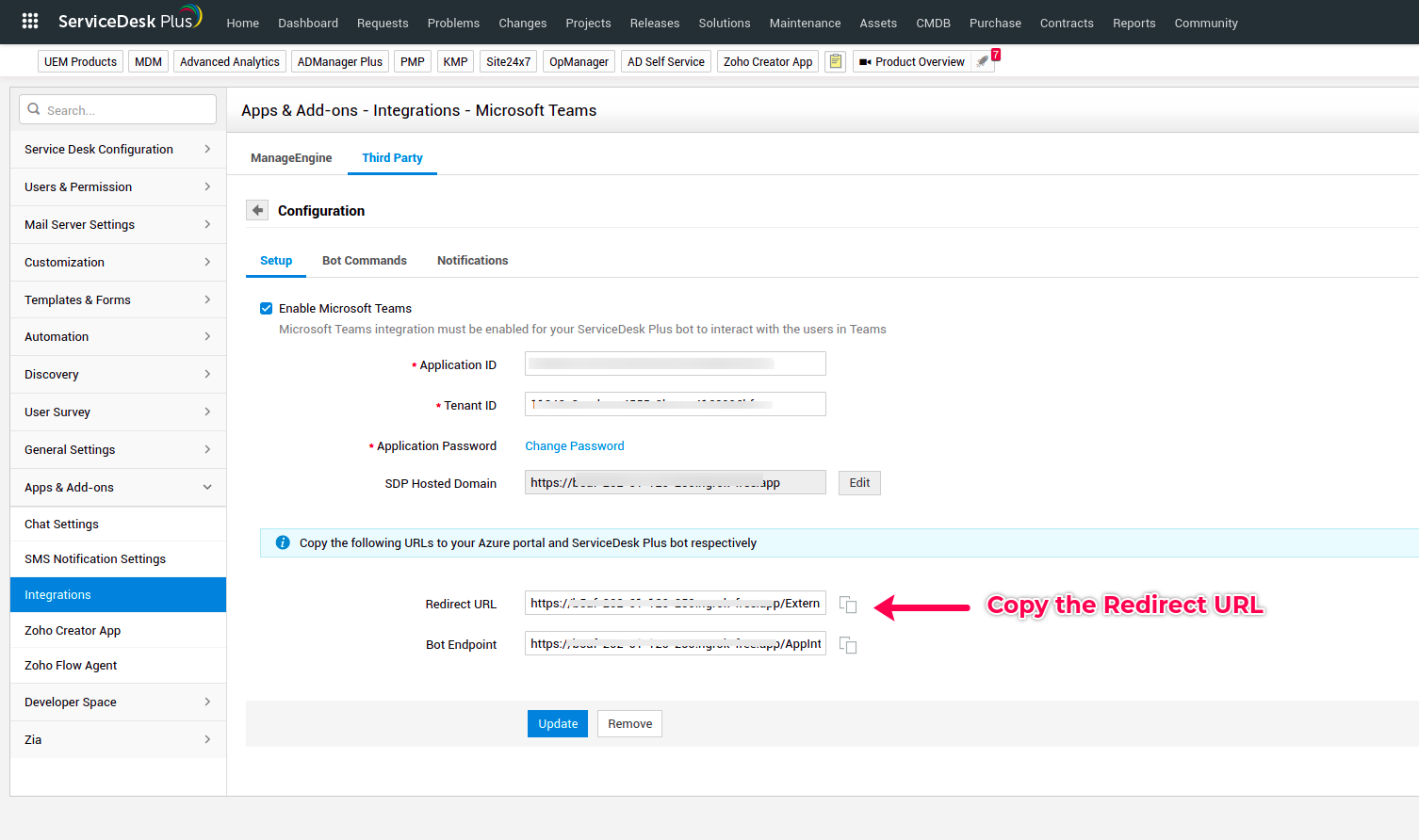The width and height of the screenshot is (1419, 840).
Task: Open the app launcher grid icon
Action: pos(30,21)
